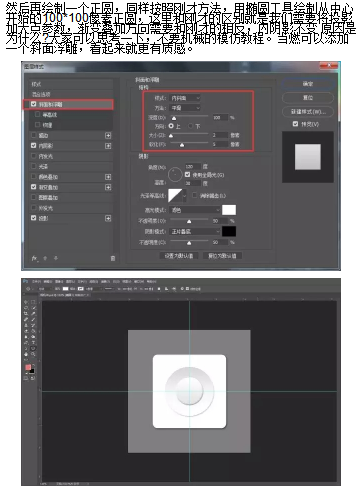Open the 文件 menu in Photoshop
Image resolution: width=361 pixels, height=488 pixels.
37,281
